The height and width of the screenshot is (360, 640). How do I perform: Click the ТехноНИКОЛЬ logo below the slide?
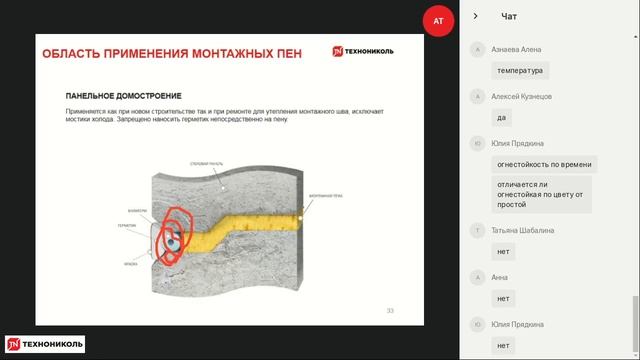(45, 344)
